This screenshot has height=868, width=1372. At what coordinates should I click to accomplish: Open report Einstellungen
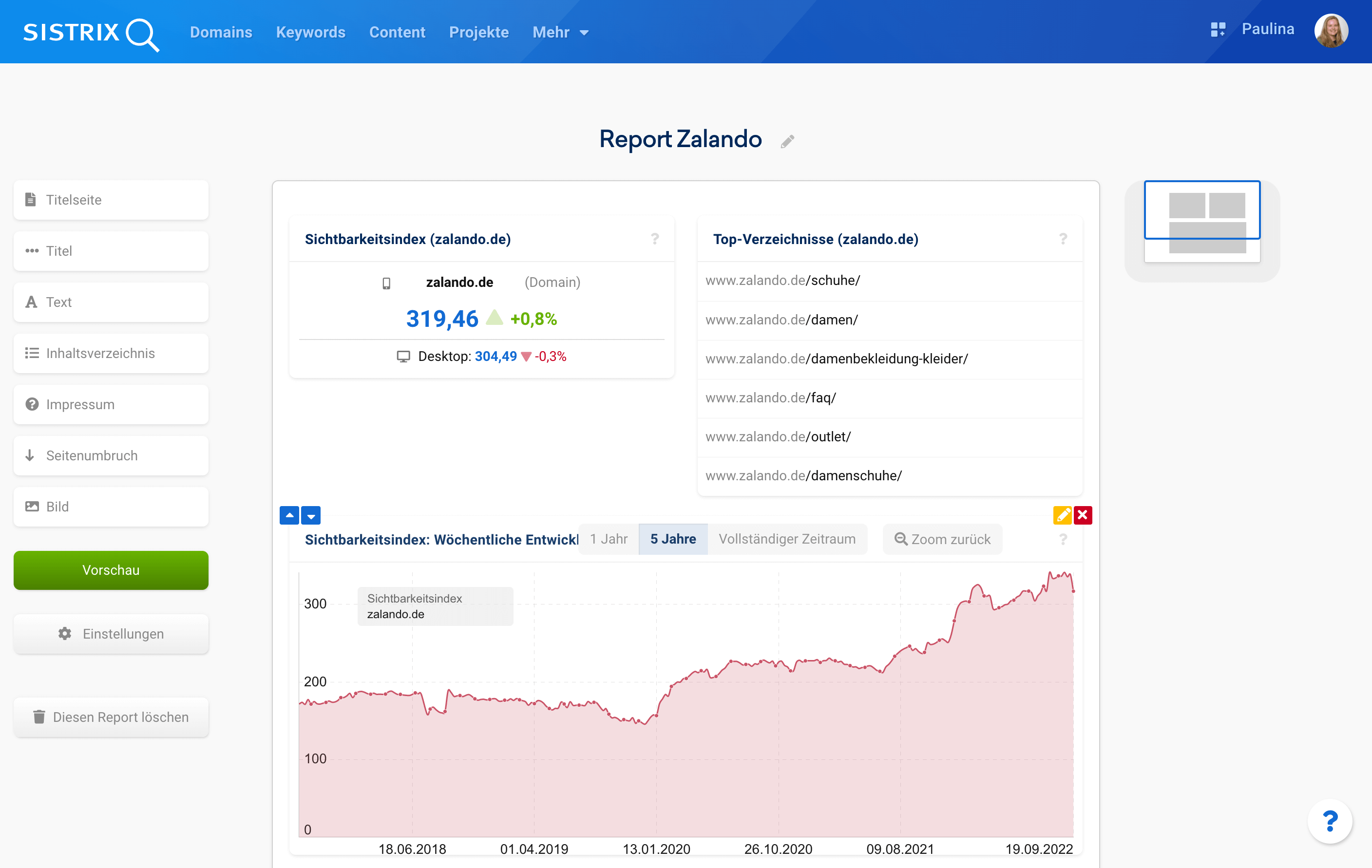pos(111,634)
